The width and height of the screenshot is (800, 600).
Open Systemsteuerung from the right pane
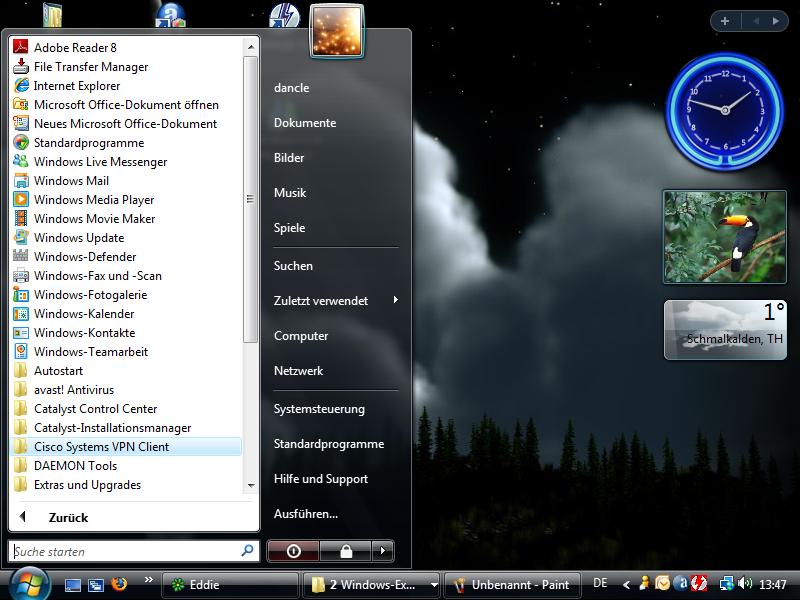(x=319, y=409)
